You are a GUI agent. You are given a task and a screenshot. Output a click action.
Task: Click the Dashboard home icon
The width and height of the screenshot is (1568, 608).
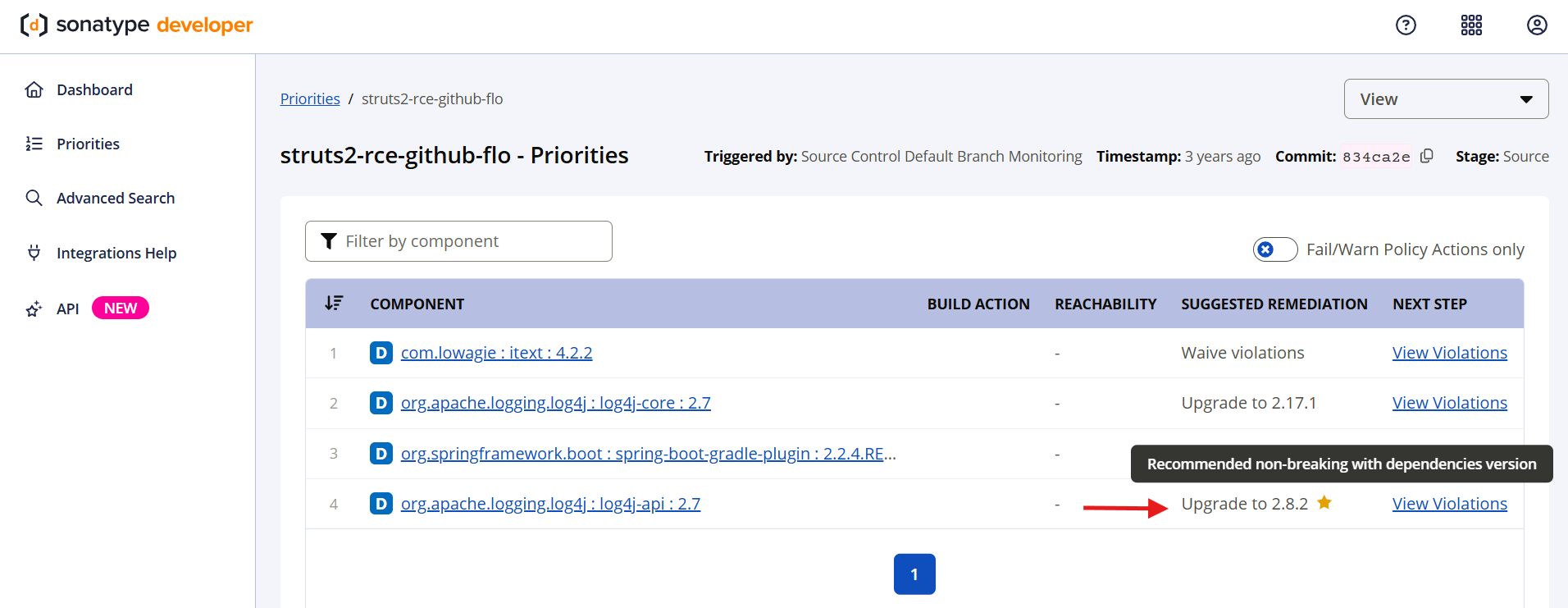34,89
